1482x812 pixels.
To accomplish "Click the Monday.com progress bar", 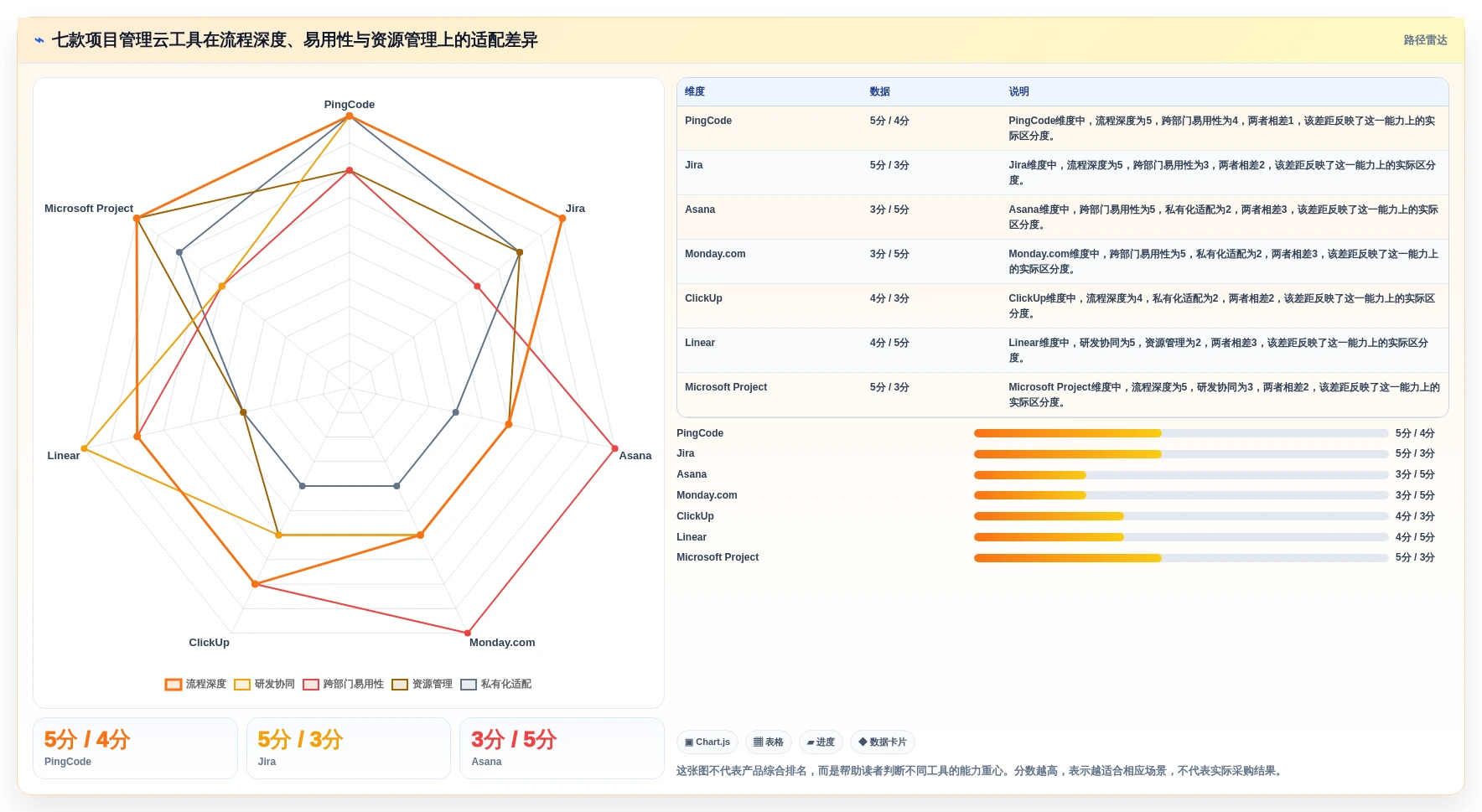I will point(1181,495).
